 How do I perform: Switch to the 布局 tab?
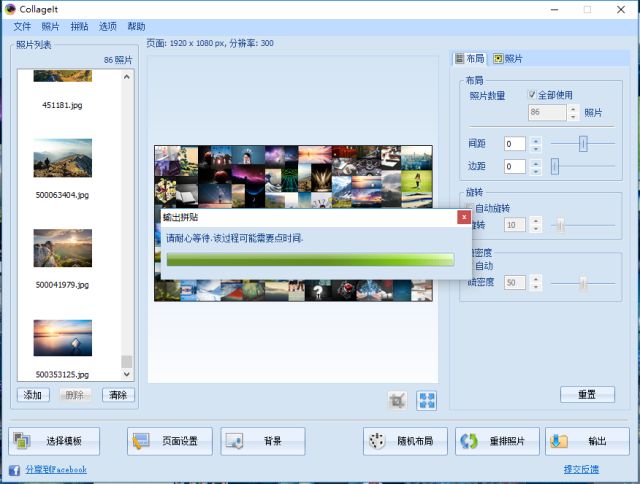coord(470,58)
